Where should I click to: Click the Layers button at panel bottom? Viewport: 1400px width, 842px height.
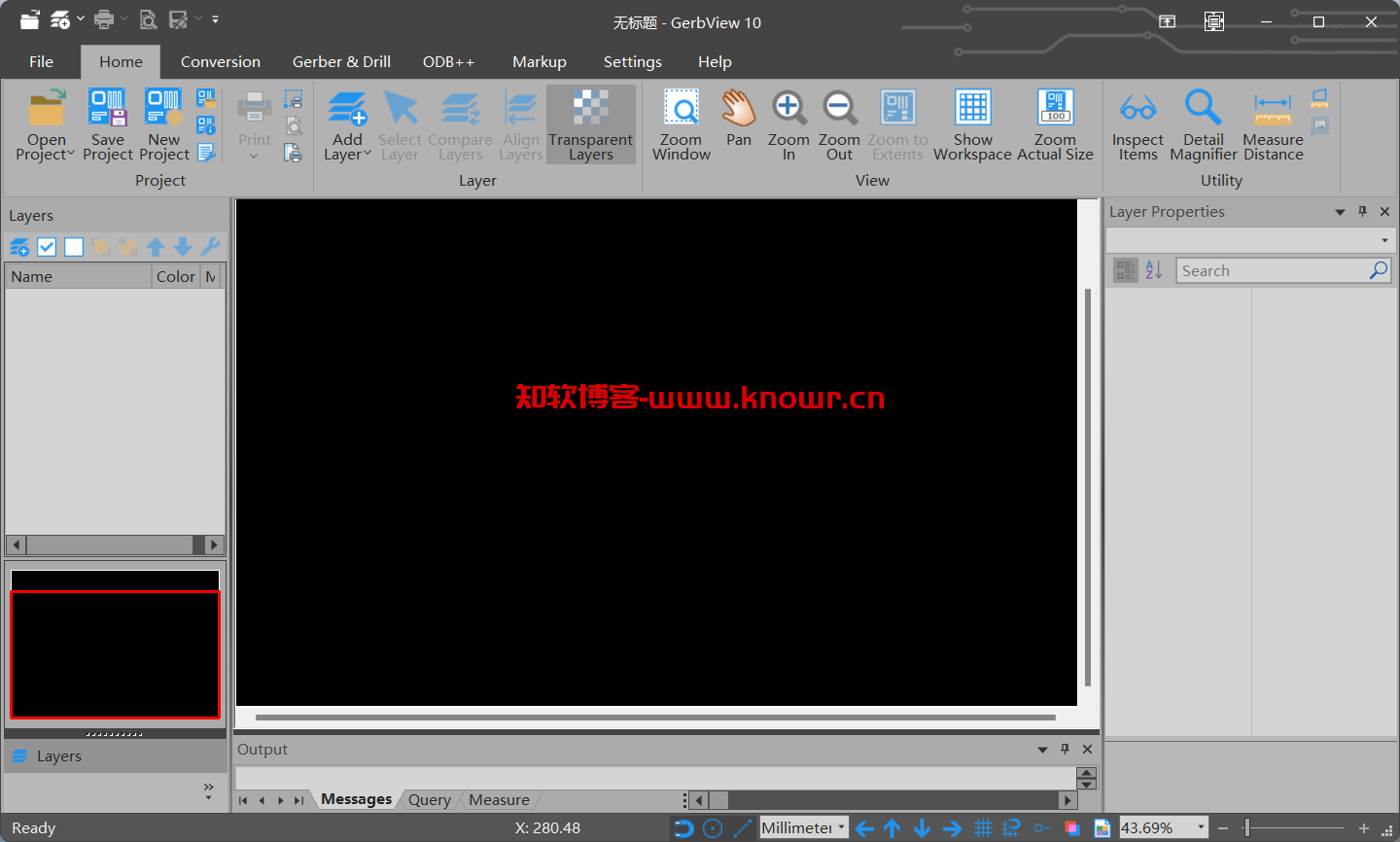115,755
